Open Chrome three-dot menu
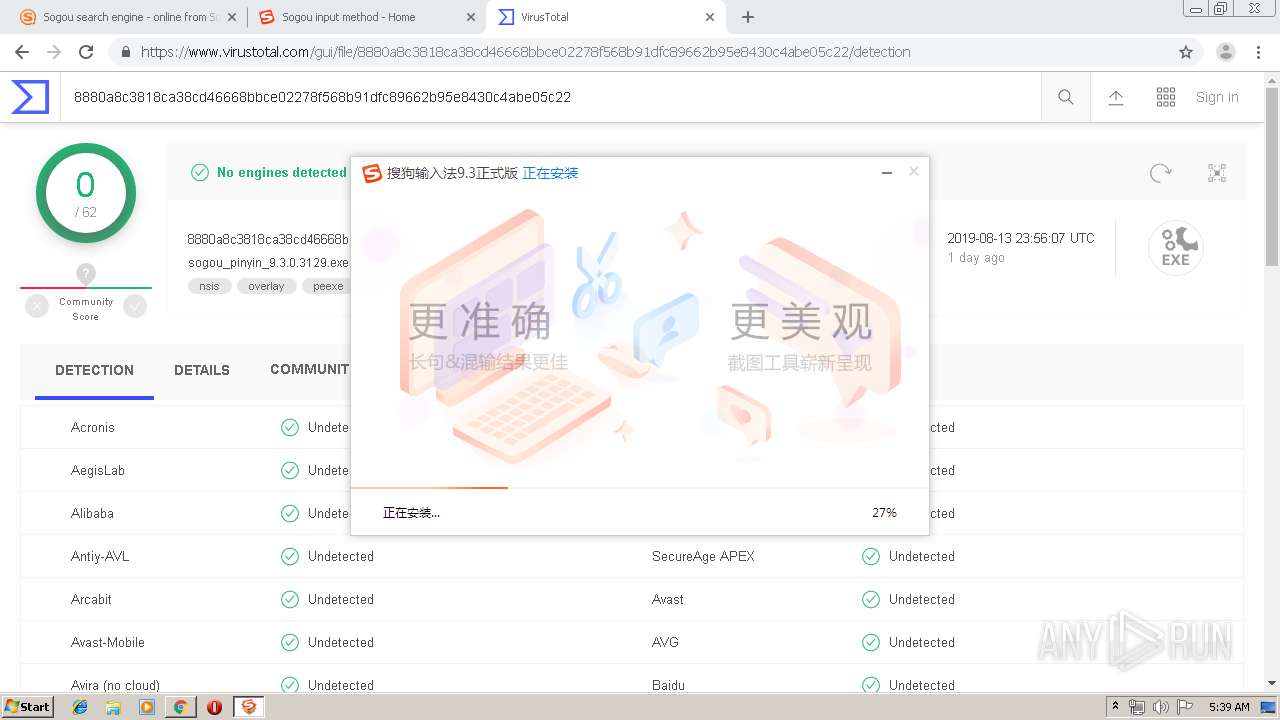This screenshot has width=1280, height=720. 1258,52
